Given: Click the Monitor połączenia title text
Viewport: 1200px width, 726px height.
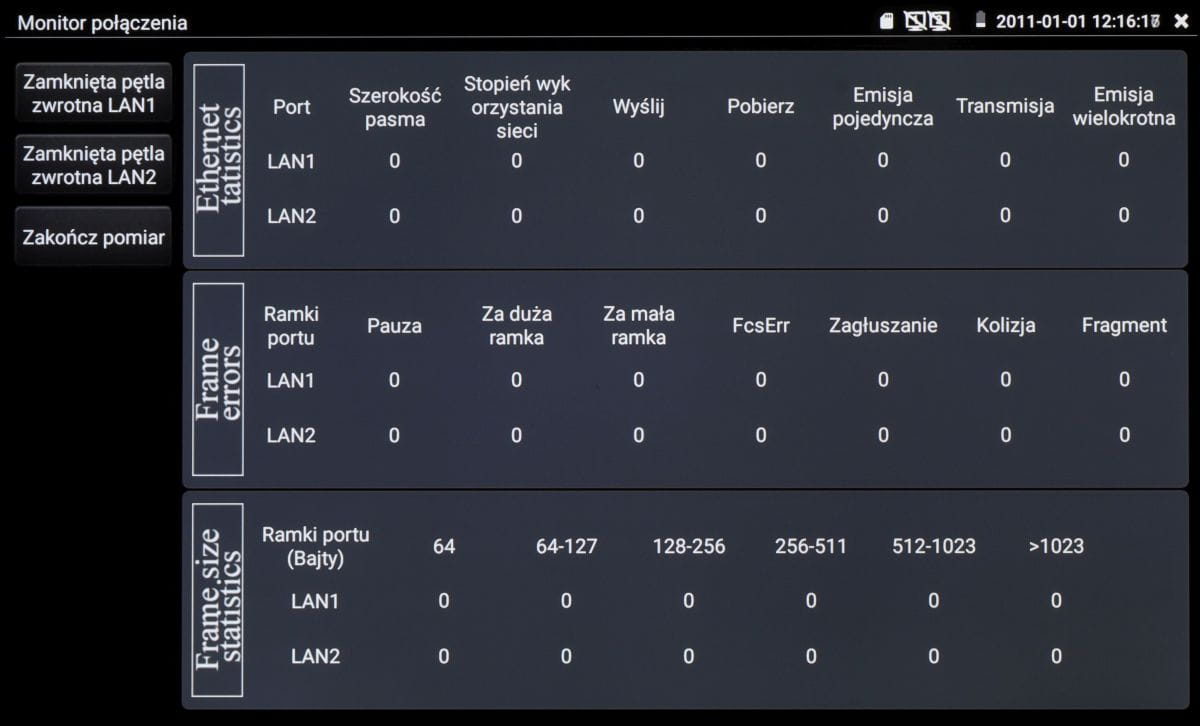Looking at the screenshot, I should click(103, 21).
